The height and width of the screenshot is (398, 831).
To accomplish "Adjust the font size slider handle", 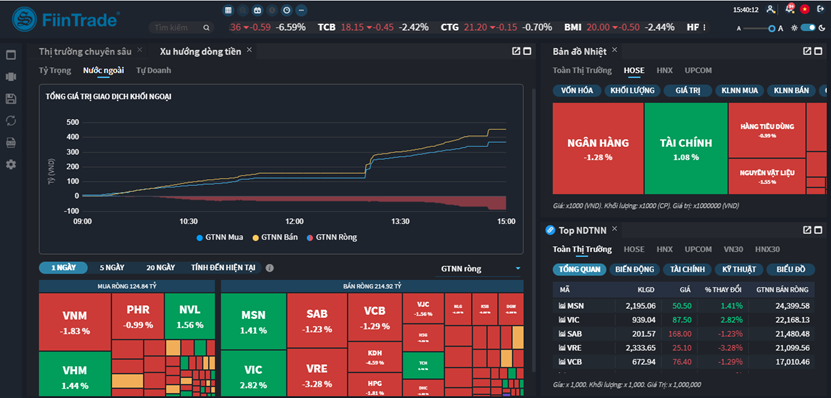I will click(772, 29).
